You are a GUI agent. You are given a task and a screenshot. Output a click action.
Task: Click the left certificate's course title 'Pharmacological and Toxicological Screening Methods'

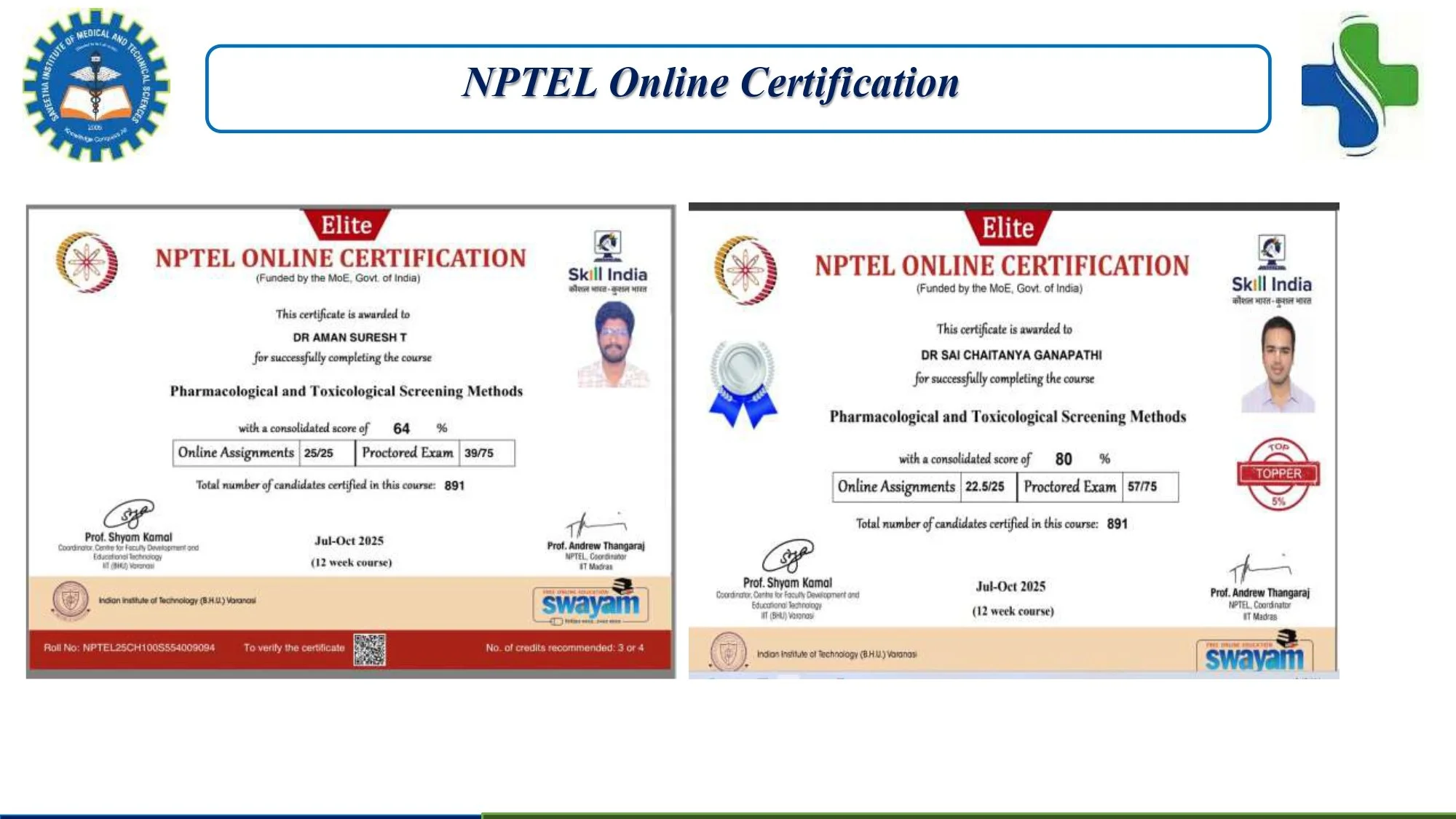click(x=347, y=391)
